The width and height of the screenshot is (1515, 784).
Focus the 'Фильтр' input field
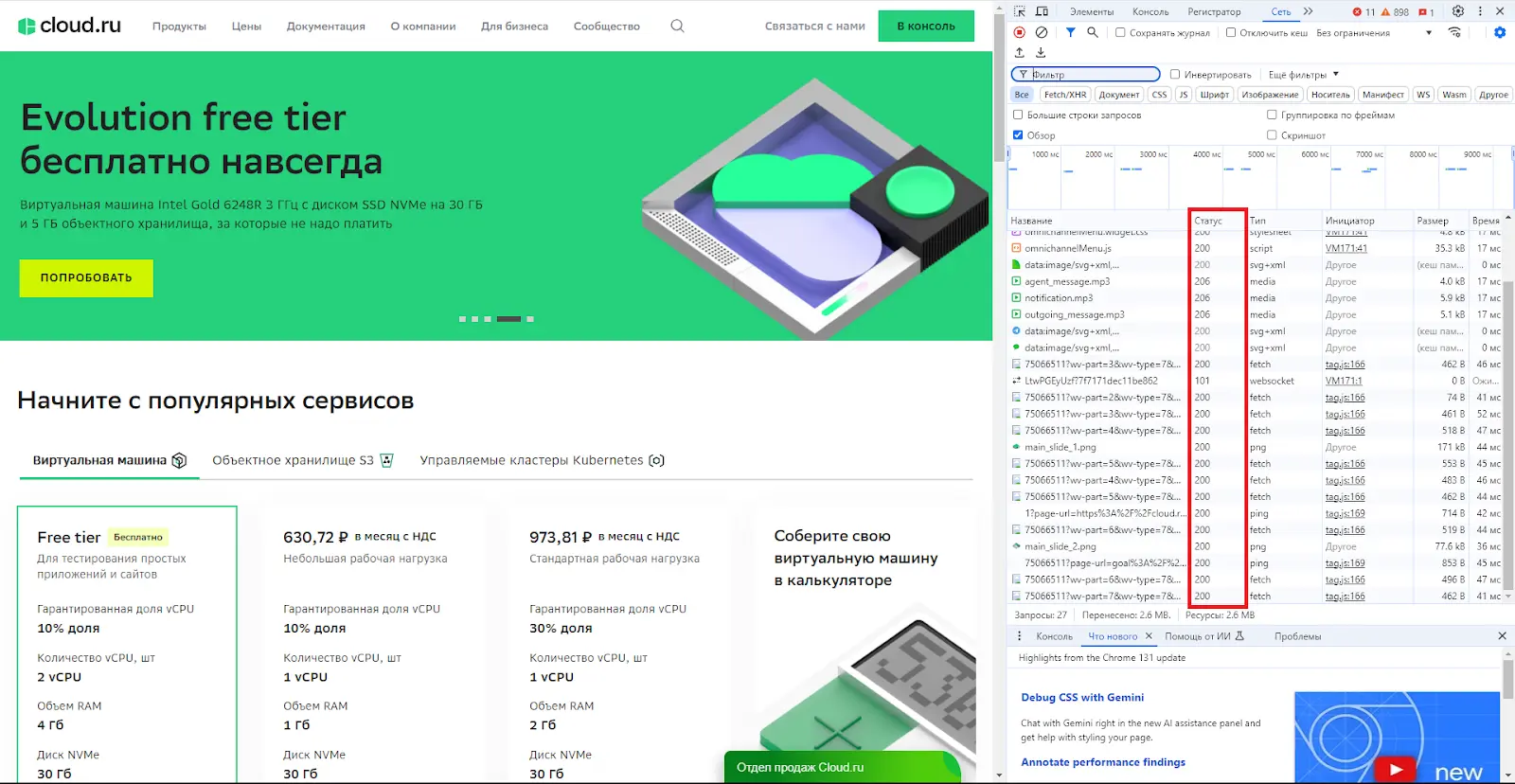pyautogui.click(x=1085, y=74)
